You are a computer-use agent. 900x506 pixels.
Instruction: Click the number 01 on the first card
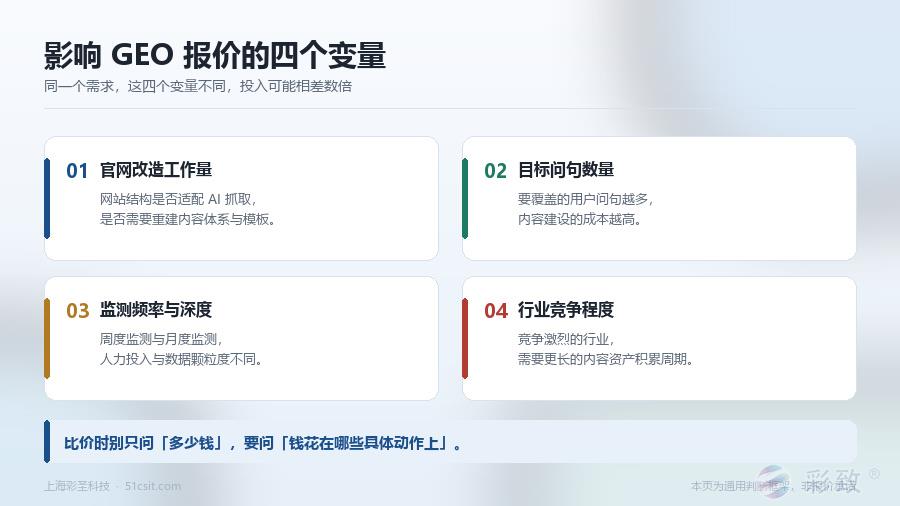point(77,170)
